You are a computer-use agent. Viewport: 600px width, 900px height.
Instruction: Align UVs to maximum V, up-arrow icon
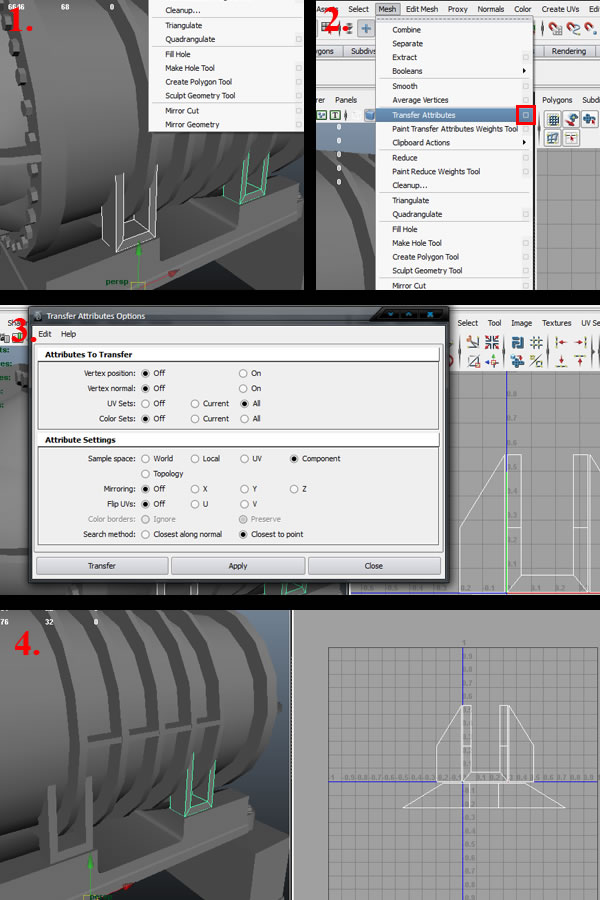click(x=580, y=362)
